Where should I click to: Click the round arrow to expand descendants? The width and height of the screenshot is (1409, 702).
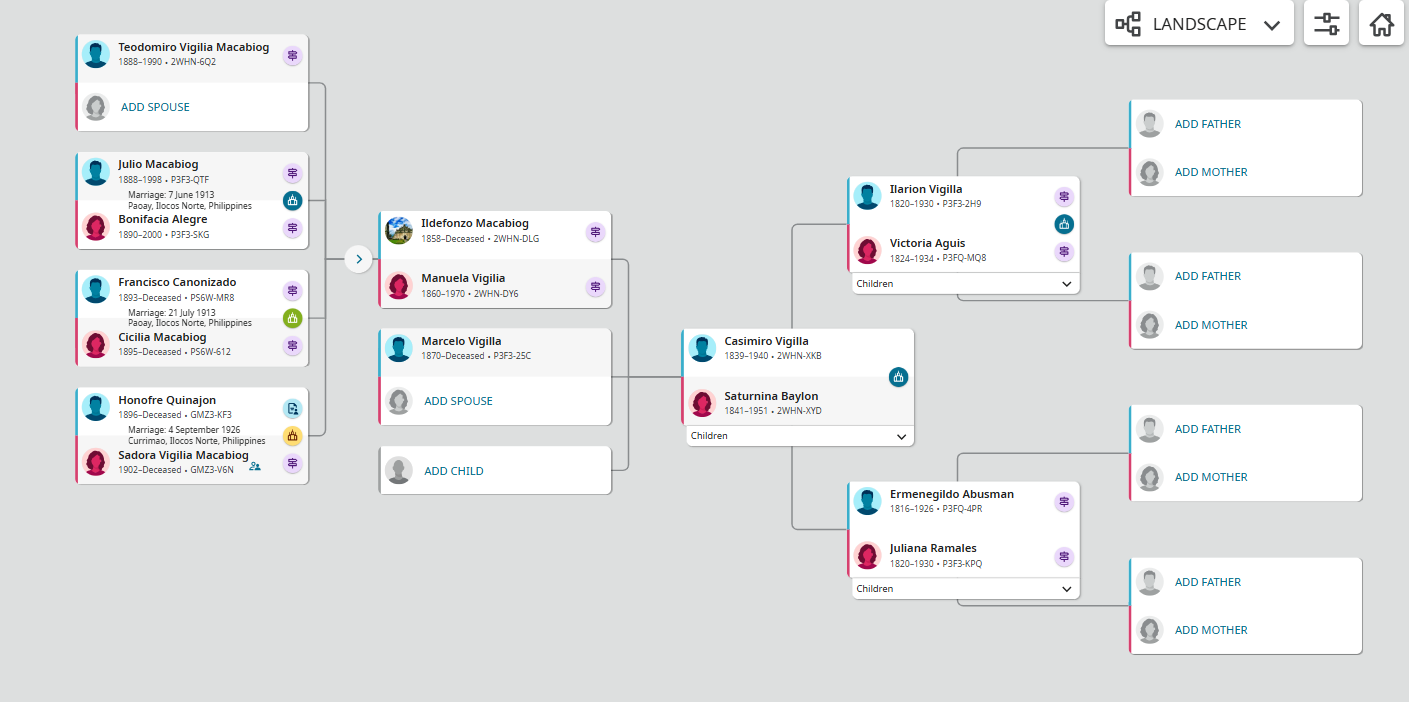[359, 260]
